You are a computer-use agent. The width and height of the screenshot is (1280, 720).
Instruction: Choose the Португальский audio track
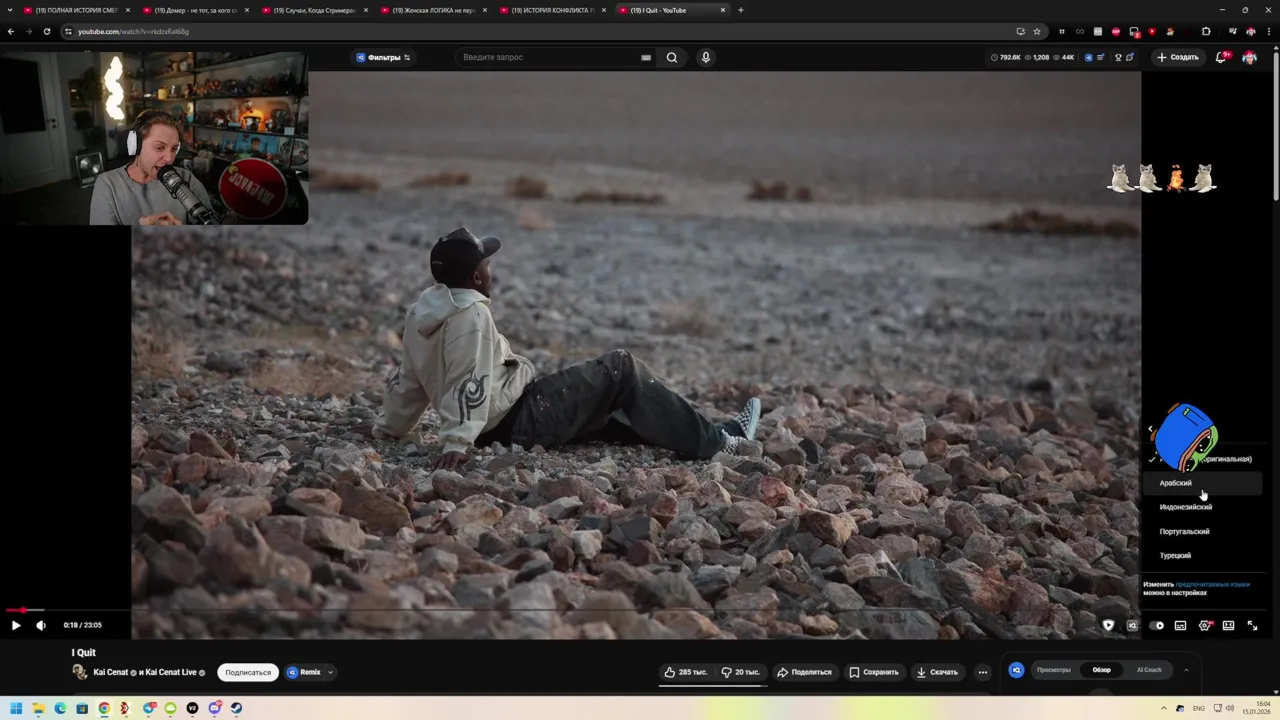(x=1202, y=531)
